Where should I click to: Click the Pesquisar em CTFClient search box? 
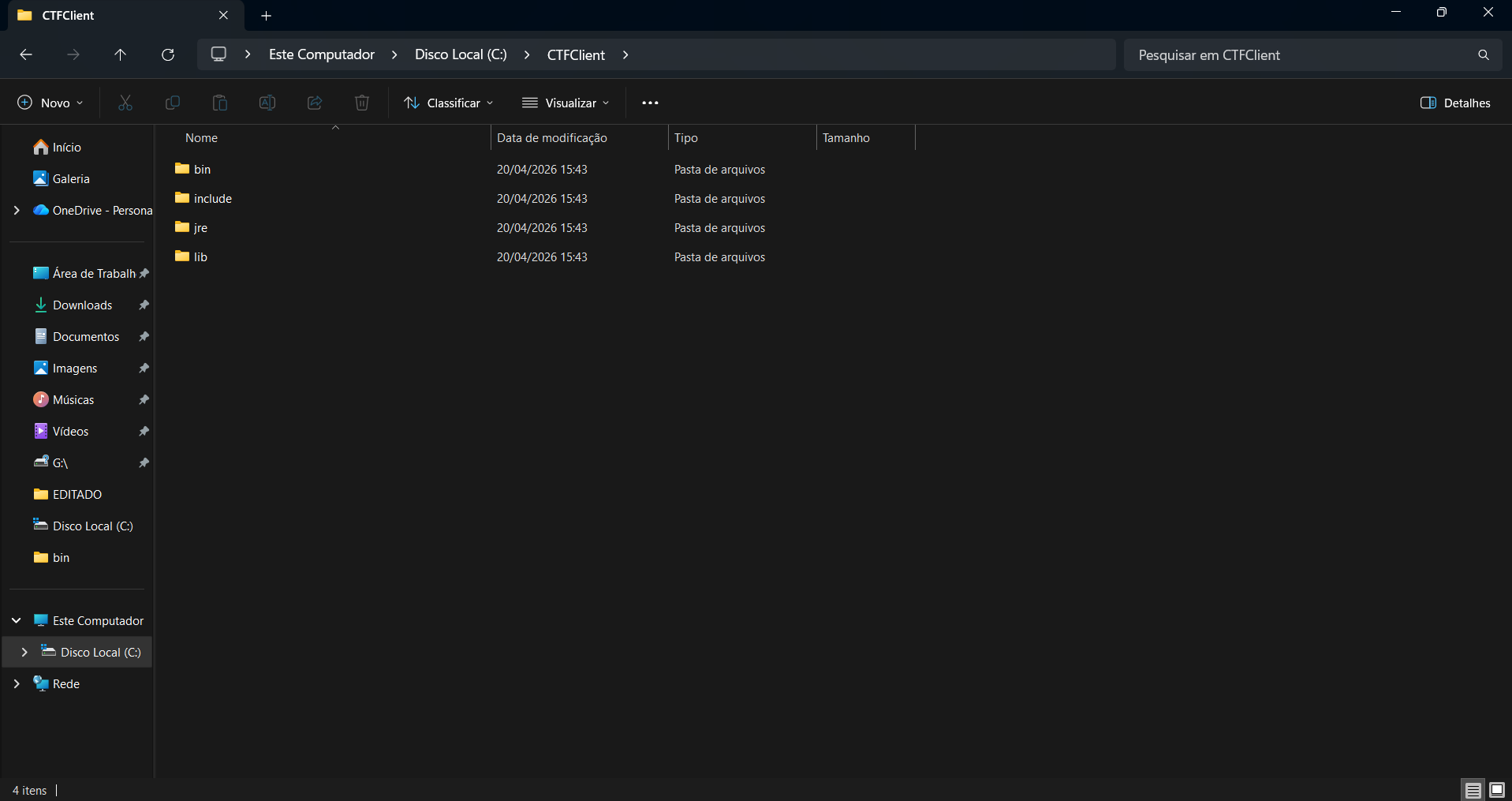(1301, 54)
